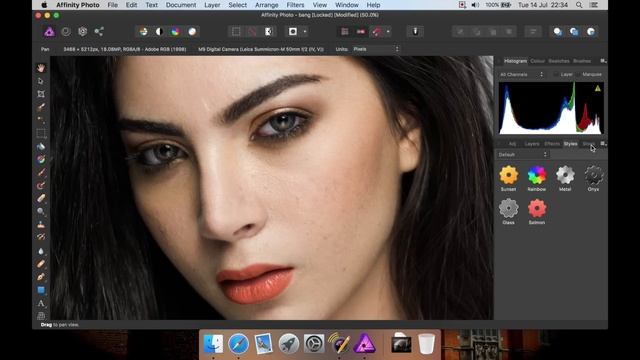The height and width of the screenshot is (360, 640).
Task: Open the Arrange menu
Action: (267, 5)
